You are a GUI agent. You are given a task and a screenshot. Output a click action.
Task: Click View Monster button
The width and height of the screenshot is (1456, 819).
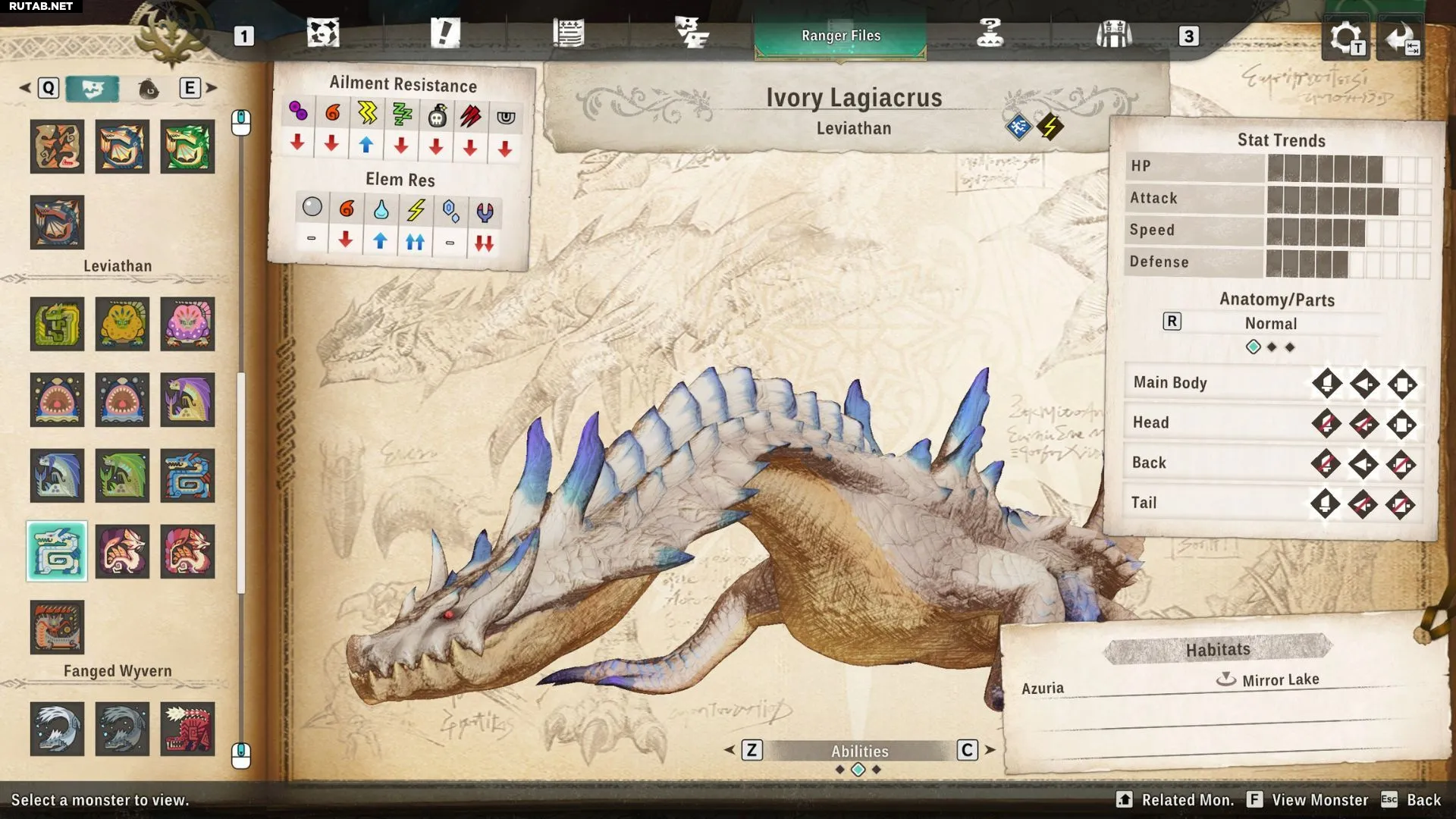click(x=1319, y=800)
